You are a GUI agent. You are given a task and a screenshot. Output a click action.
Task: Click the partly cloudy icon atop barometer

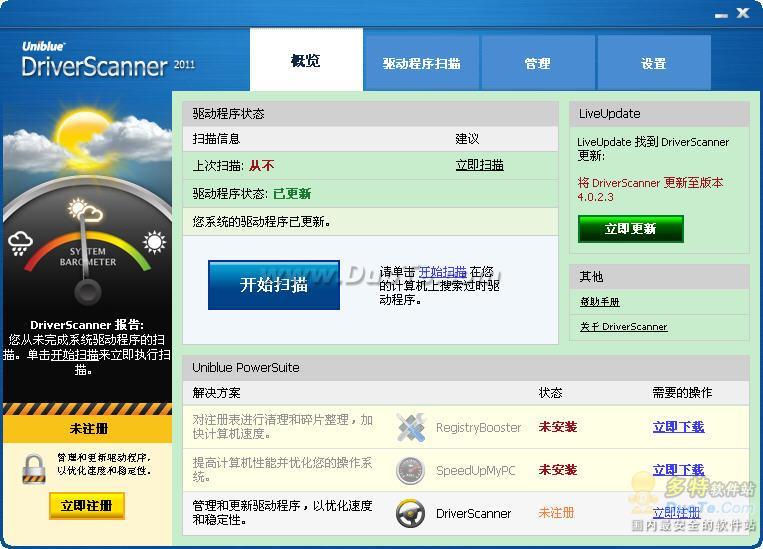85,210
